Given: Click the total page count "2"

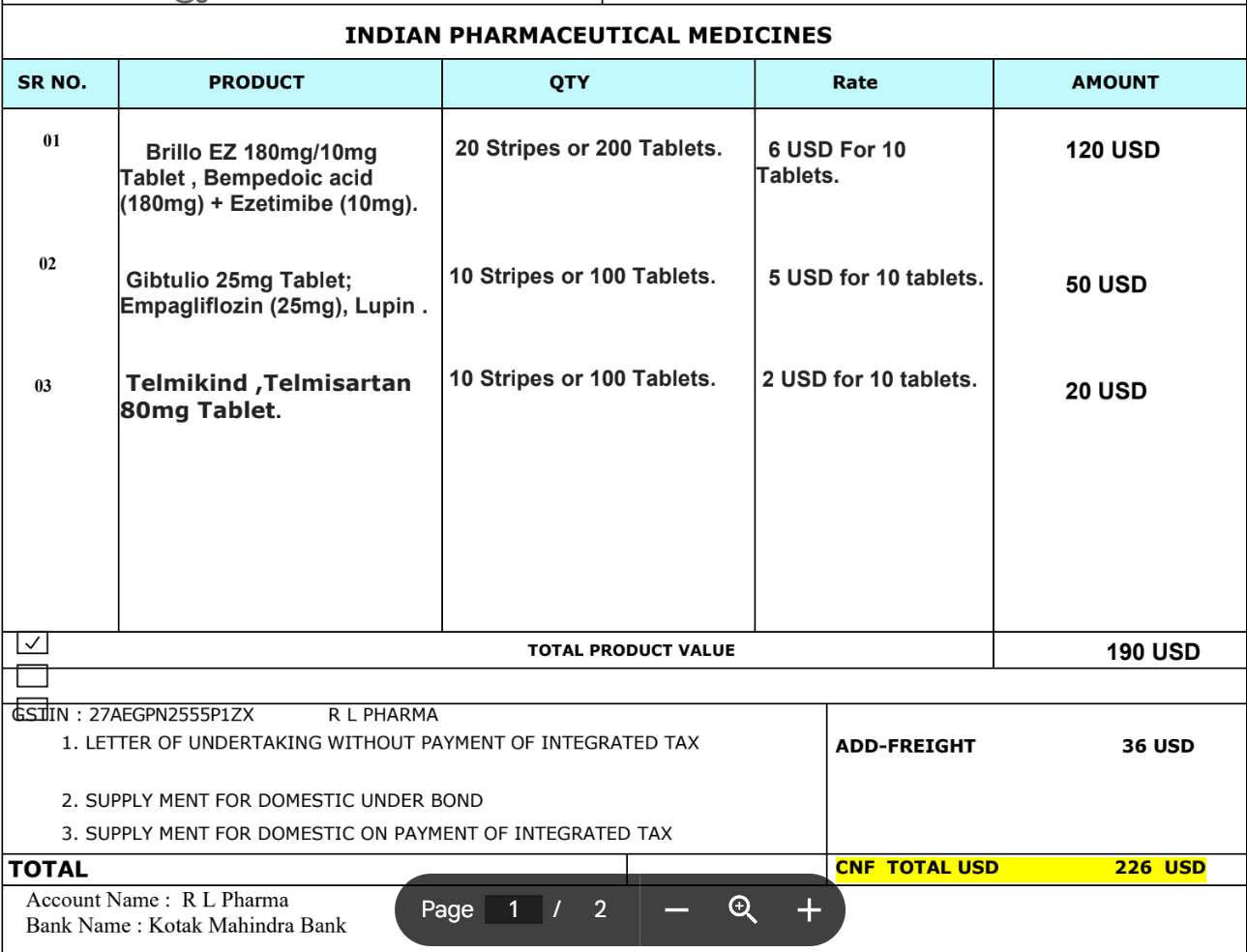Looking at the screenshot, I should coord(600,909).
